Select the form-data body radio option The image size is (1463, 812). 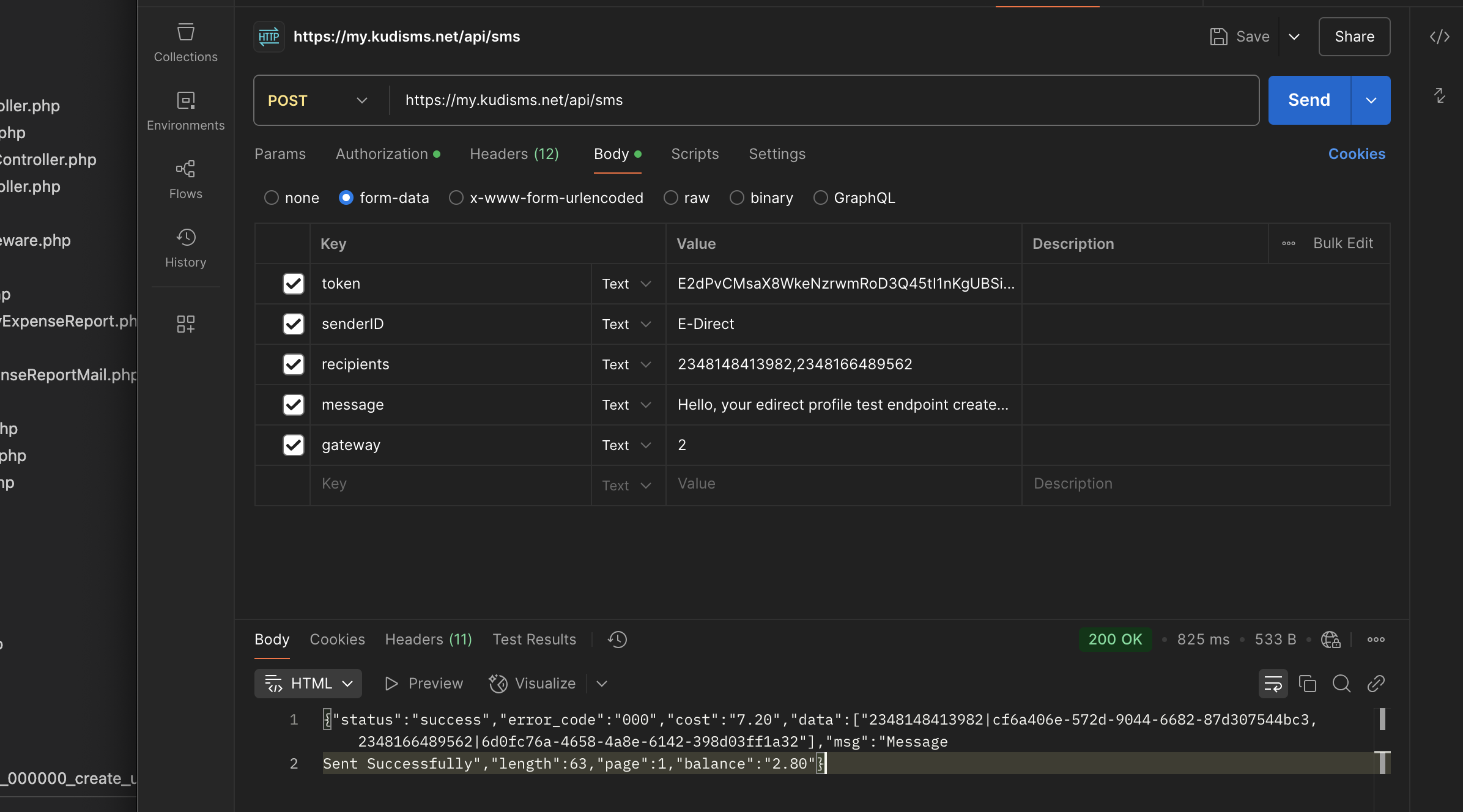tap(346, 198)
